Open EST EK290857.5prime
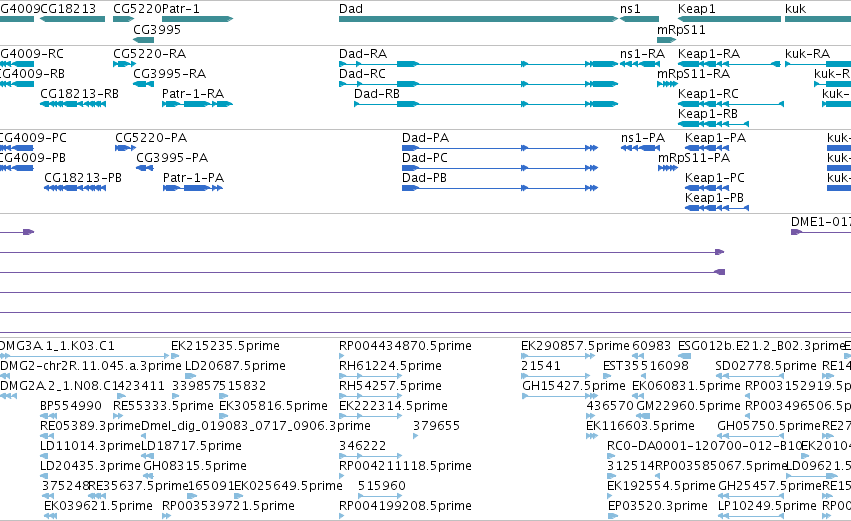851x521 pixels. pyautogui.click(x=575, y=346)
